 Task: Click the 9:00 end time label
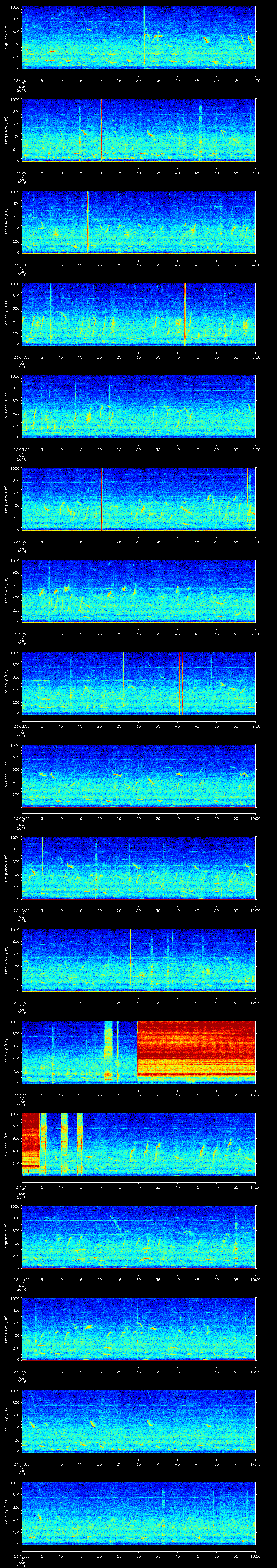point(256,726)
